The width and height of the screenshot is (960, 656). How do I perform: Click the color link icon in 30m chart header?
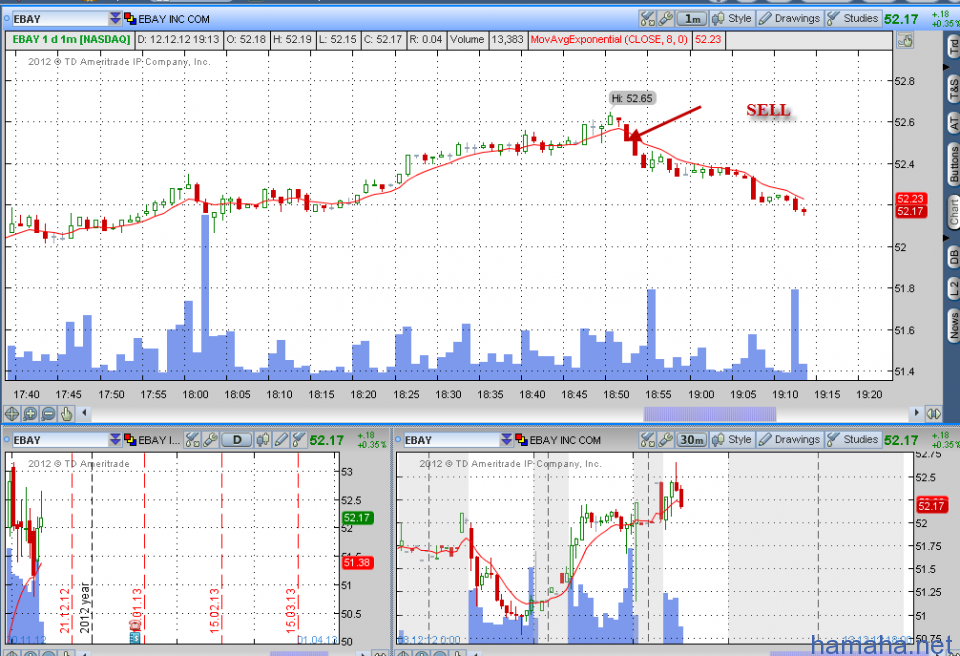(x=521, y=440)
